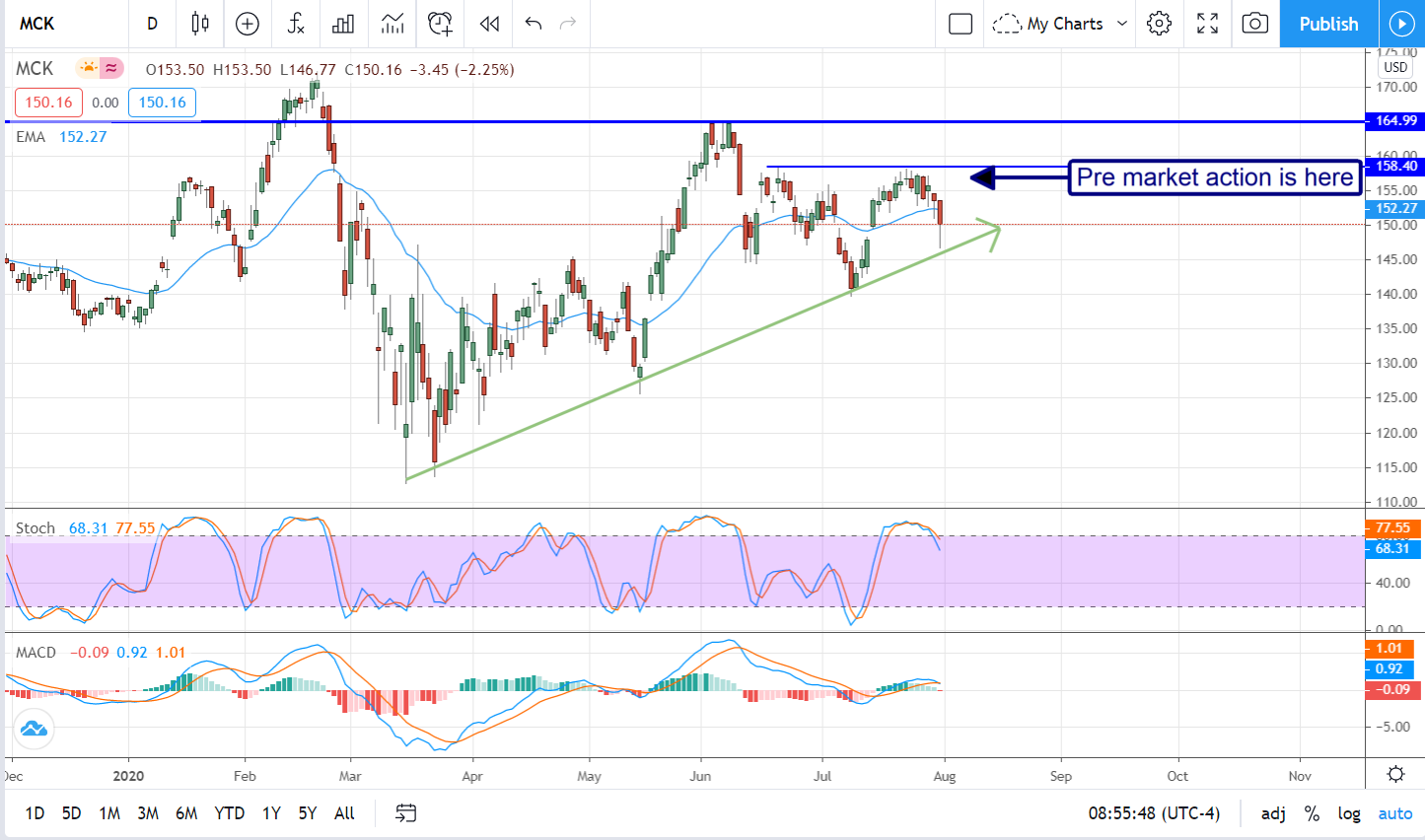Select the 1Y range tab
The height and width of the screenshot is (840, 1425).
coord(271,813)
